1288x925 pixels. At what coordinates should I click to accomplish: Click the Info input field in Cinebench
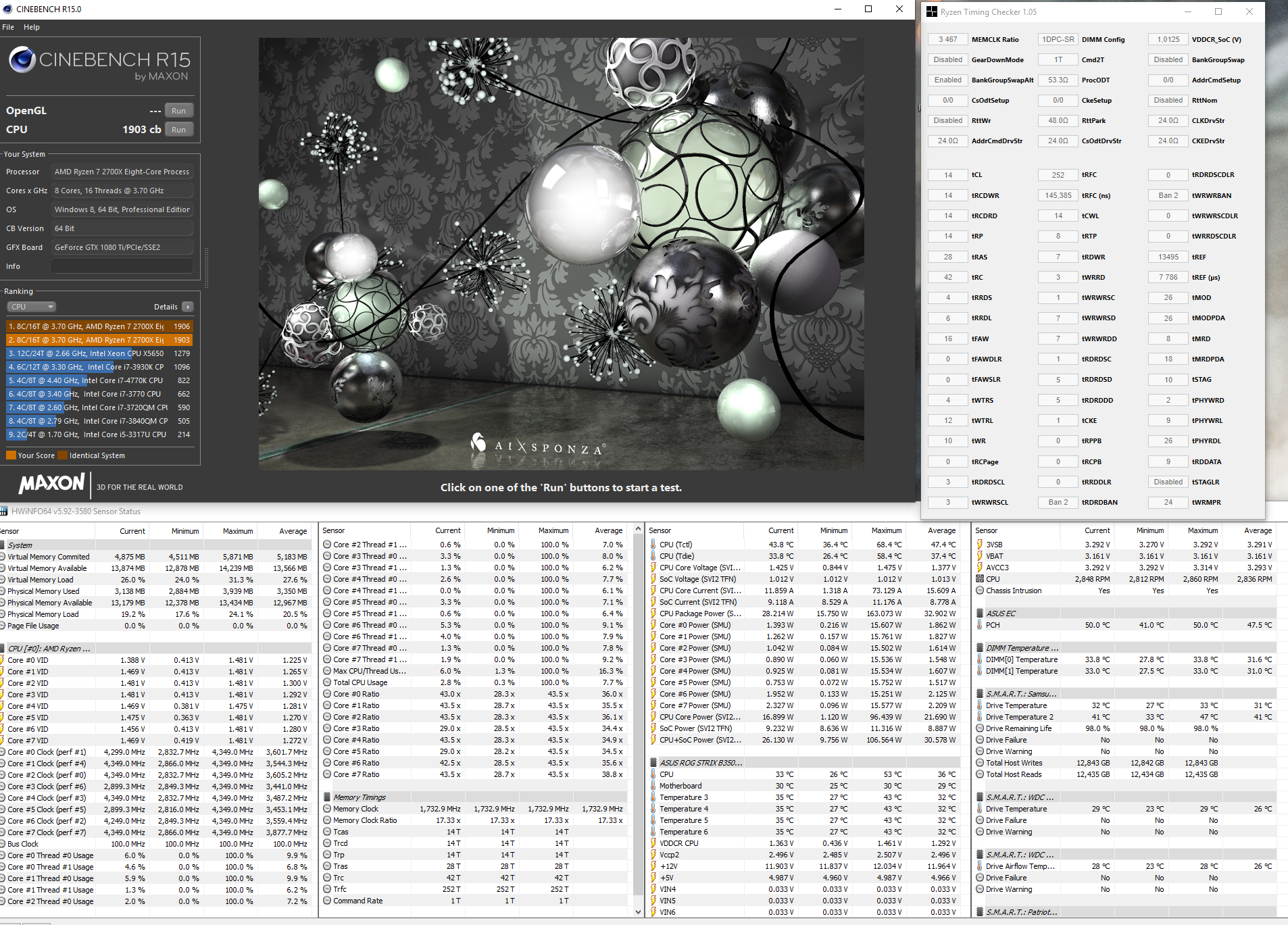(x=122, y=266)
